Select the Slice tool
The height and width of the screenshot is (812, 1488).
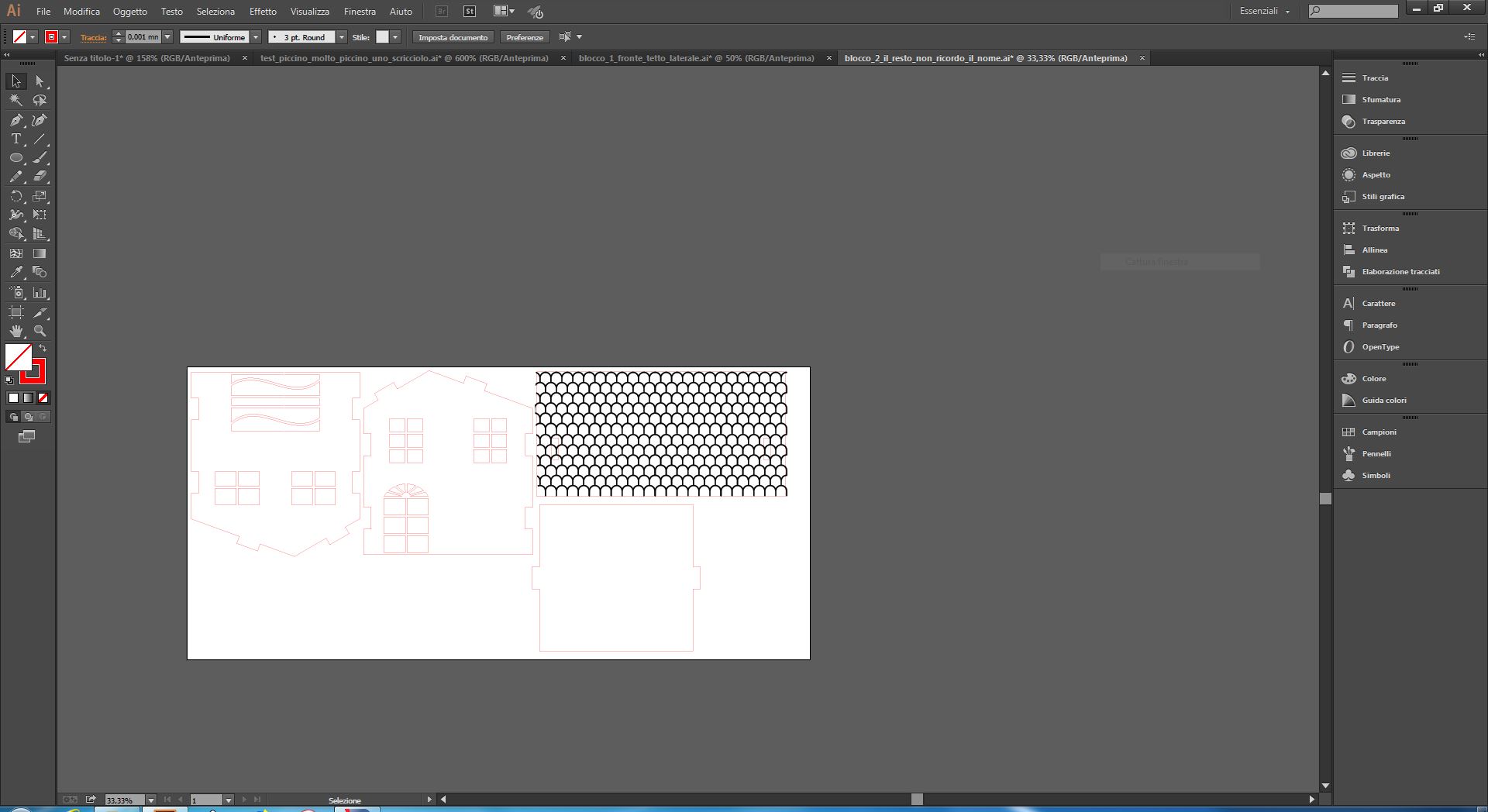pyautogui.click(x=40, y=312)
